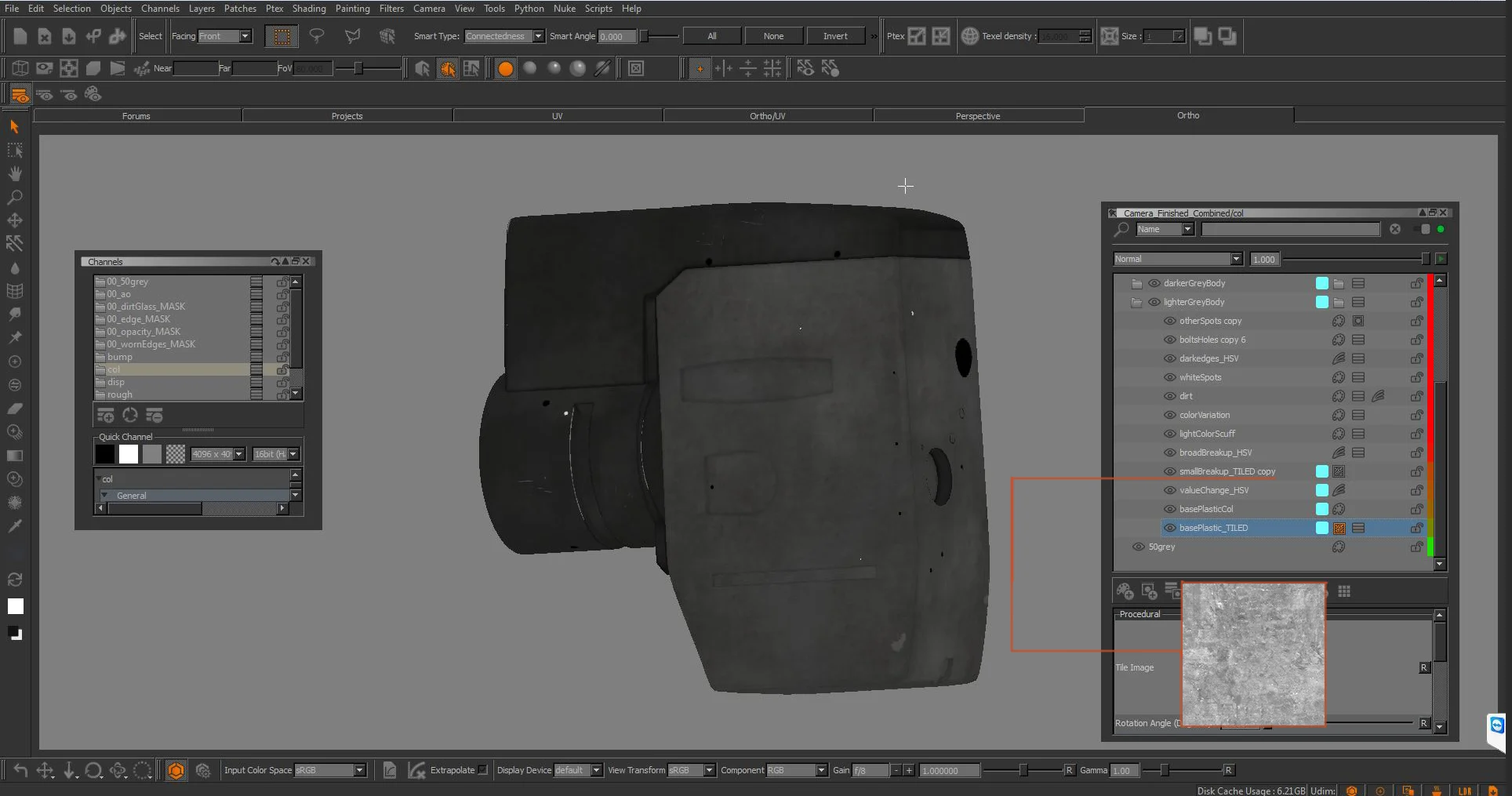Pick the white quick channel swatch
1512x796 pixels.
point(129,454)
